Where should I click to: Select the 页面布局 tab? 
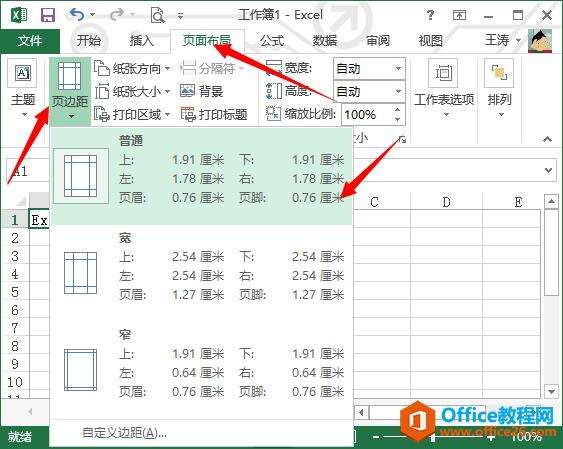(x=207, y=41)
